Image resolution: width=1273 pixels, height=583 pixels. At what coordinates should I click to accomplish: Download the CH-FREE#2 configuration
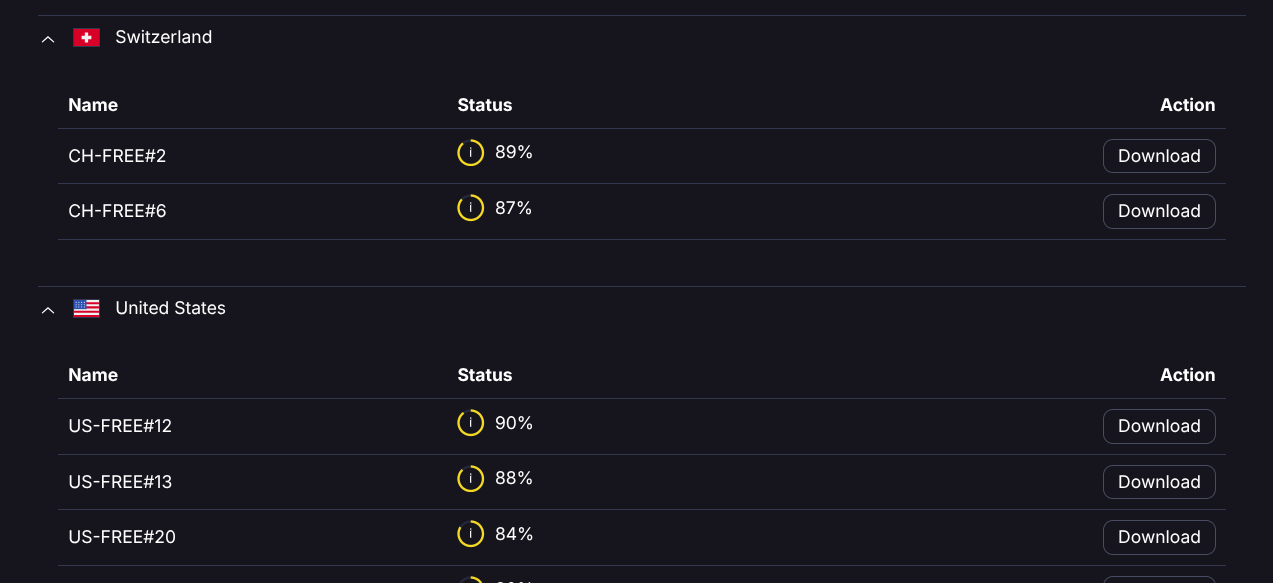click(x=1158, y=156)
